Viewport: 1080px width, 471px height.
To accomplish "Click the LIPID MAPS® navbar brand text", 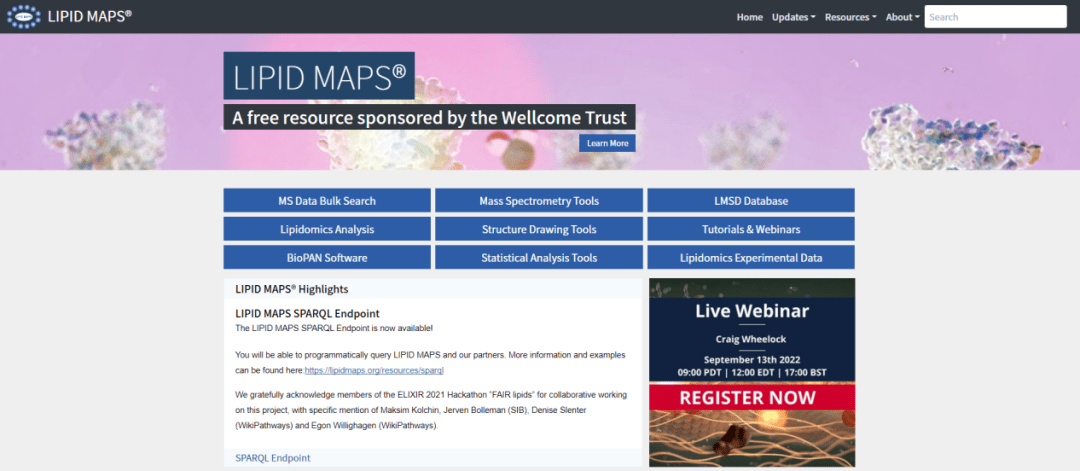I will (90, 17).
